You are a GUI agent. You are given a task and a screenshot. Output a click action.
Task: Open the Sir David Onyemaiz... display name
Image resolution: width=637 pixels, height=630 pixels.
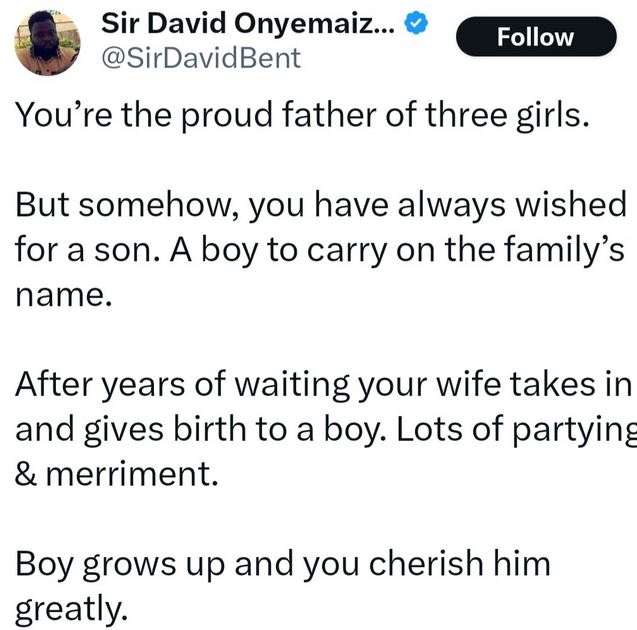pos(248,24)
